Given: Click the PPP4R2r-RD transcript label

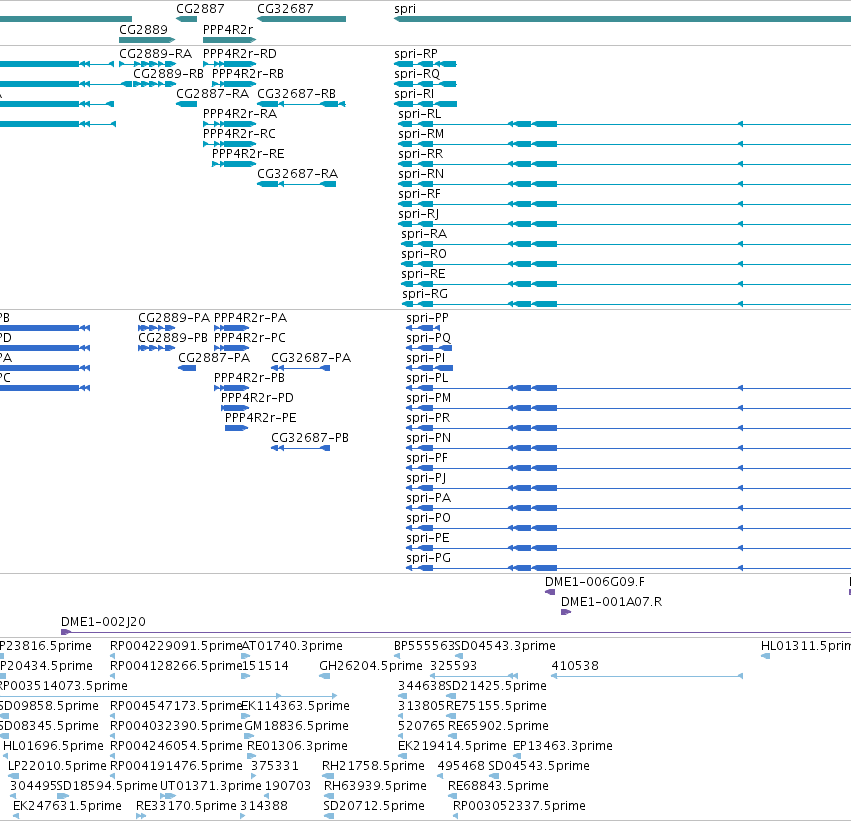Looking at the screenshot, I should point(240,54).
